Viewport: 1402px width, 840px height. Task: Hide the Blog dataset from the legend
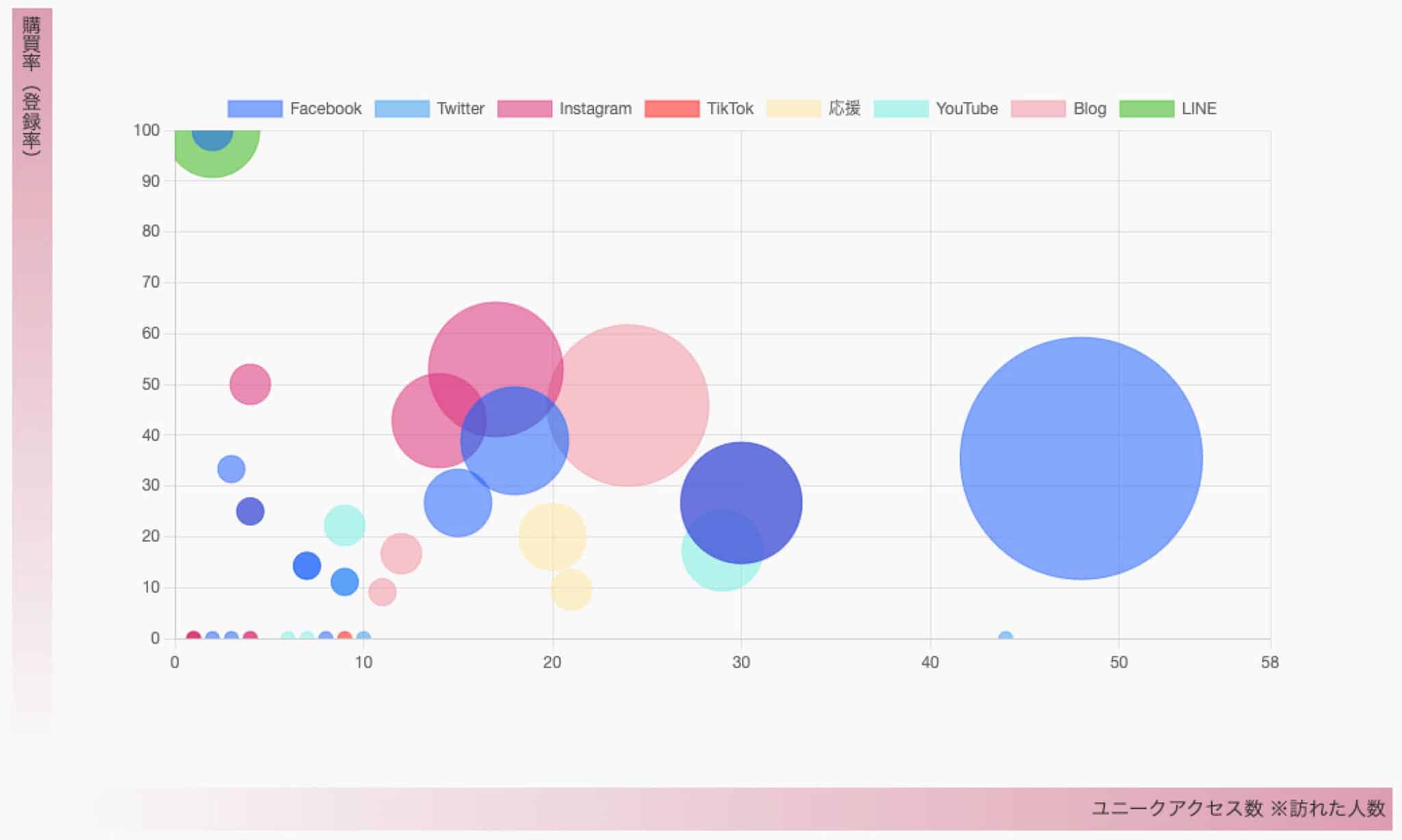(x=1058, y=109)
